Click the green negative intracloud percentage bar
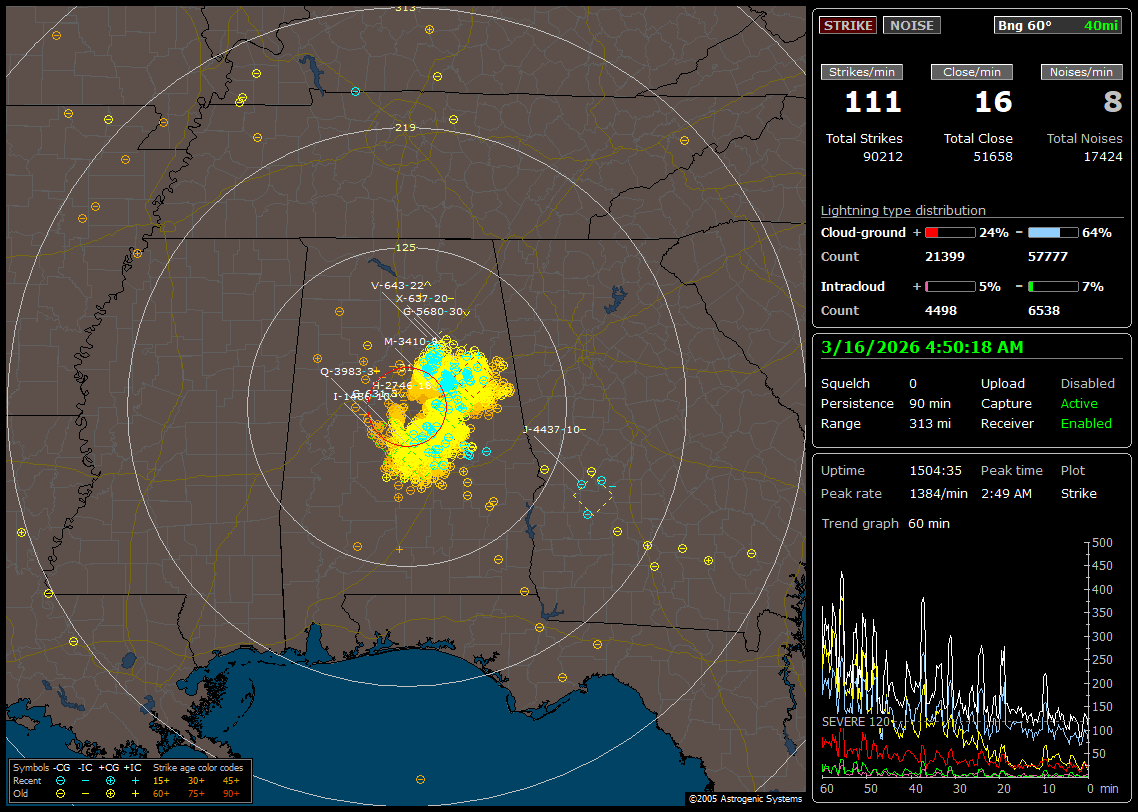The width and height of the screenshot is (1138, 812). (1053, 287)
